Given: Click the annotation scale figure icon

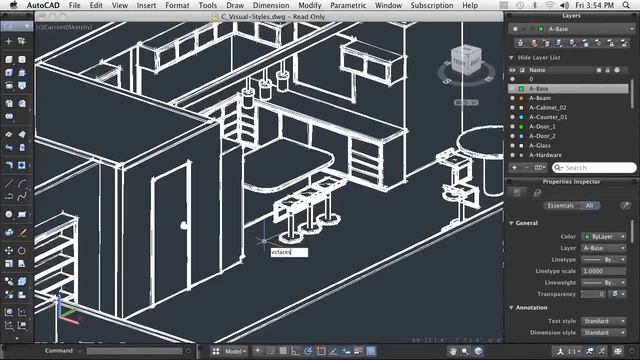Looking at the screenshot, I should (x=560, y=351).
